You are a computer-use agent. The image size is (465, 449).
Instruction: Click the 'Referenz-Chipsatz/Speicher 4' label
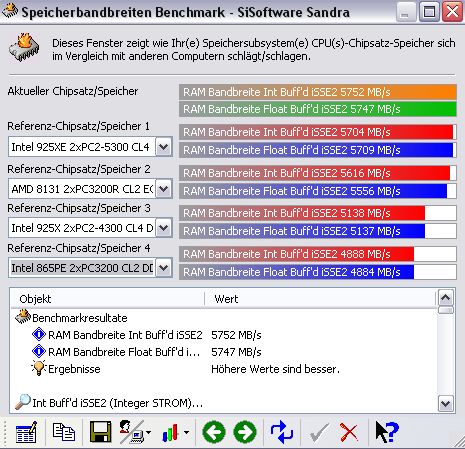click(x=79, y=248)
